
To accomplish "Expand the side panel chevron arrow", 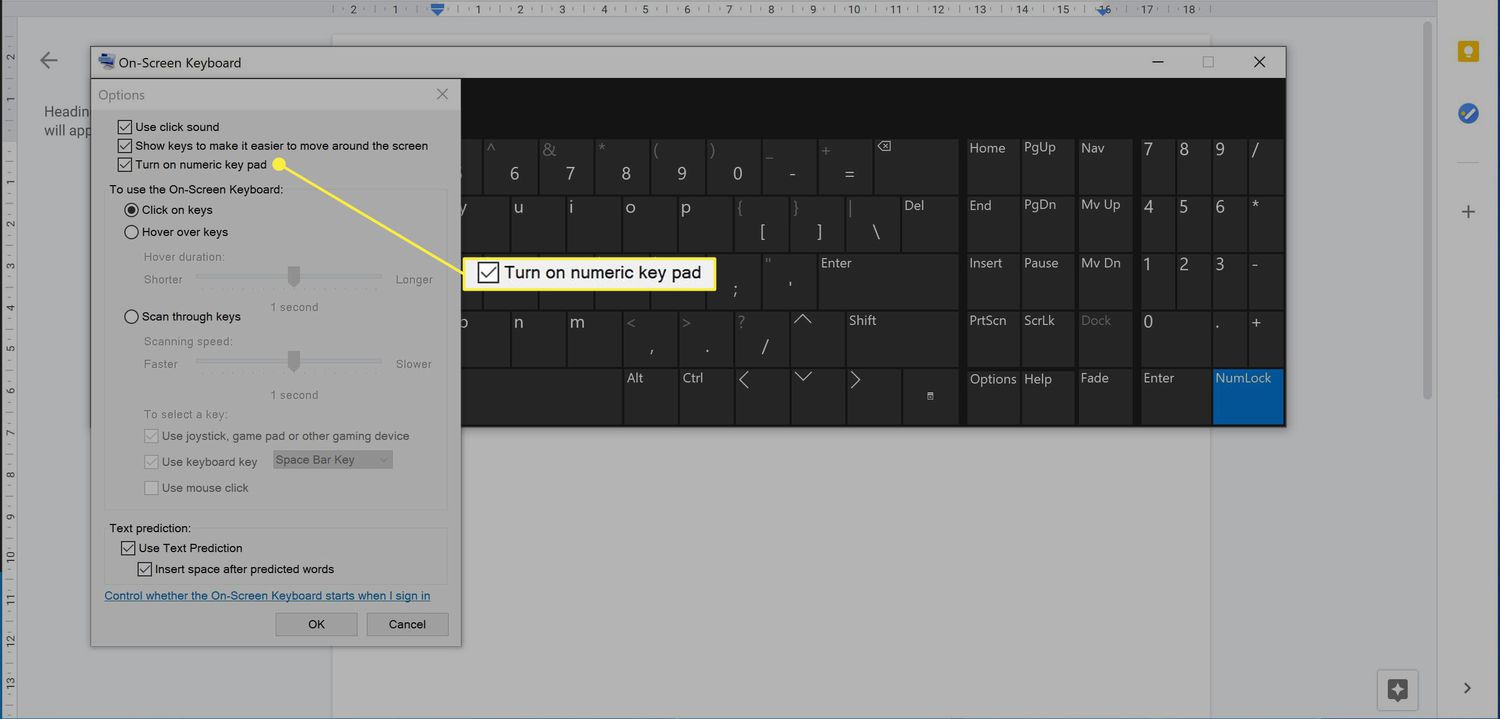I will [1467, 688].
